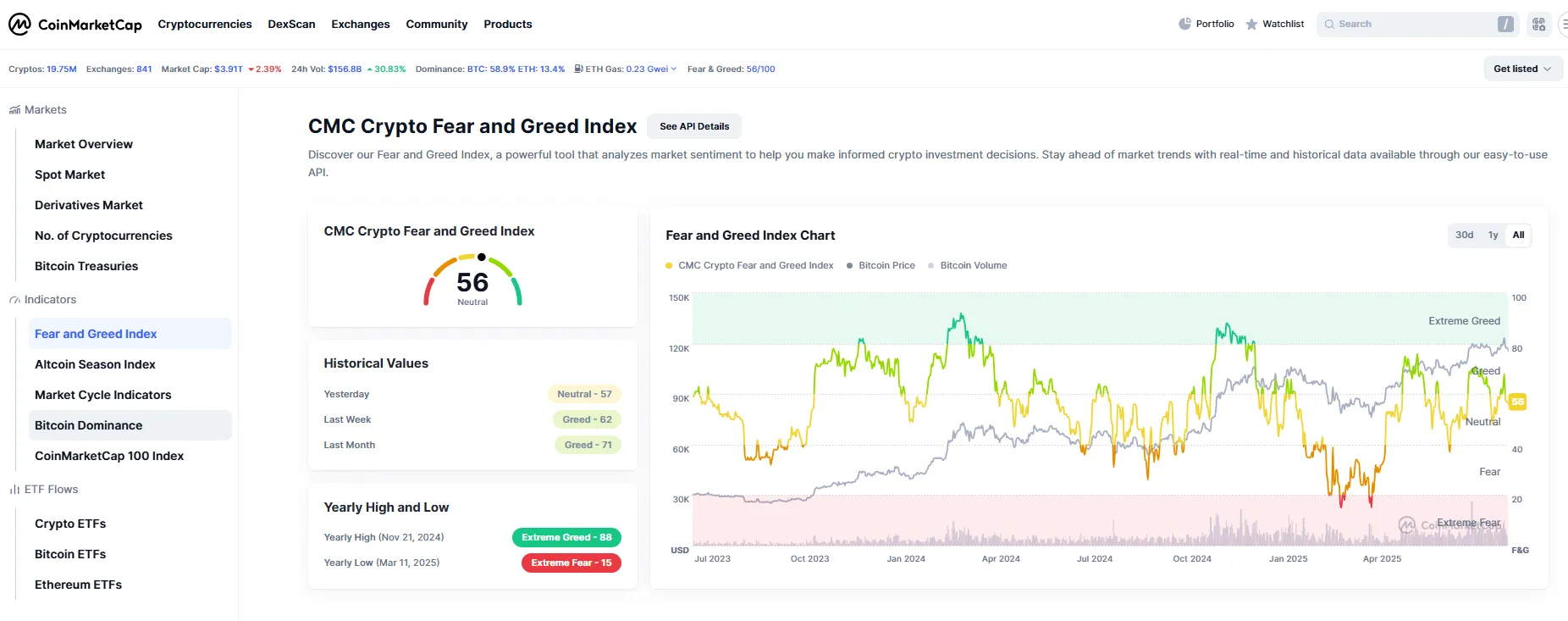Viewport: 1568px width, 621px height.
Task: Open Derivatives Market page
Action: 89,205
